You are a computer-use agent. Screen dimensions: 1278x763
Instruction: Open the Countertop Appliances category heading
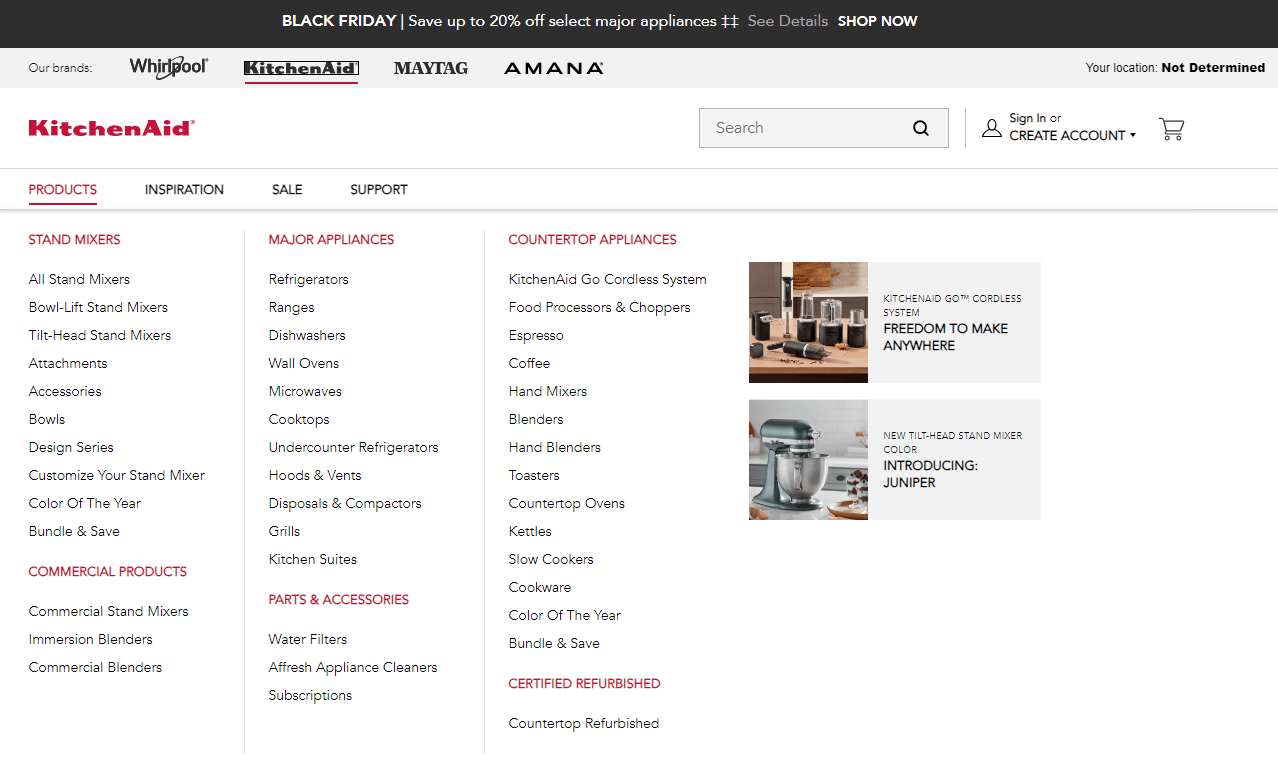click(x=592, y=239)
